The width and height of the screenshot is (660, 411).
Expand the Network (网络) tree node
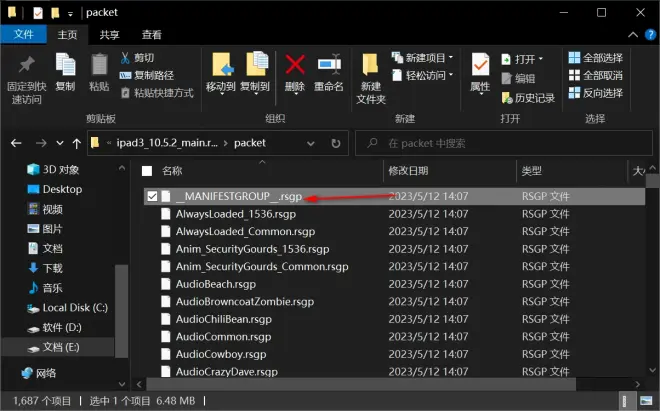pyautogui.click(x=10, y=373)
